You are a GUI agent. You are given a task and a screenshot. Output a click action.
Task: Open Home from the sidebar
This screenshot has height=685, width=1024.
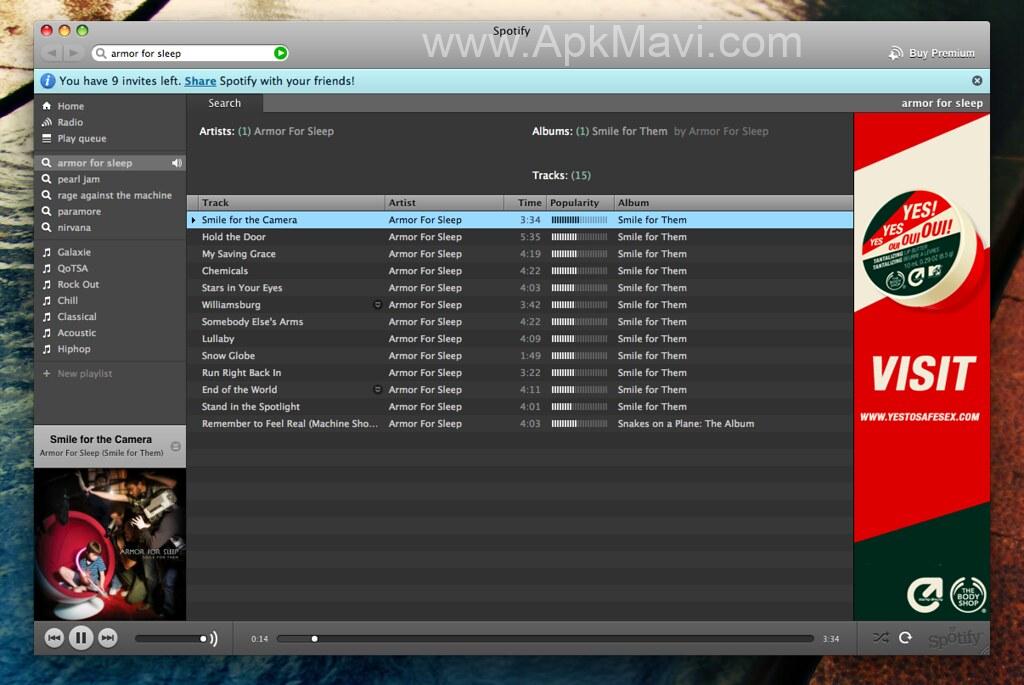(70, 106)
